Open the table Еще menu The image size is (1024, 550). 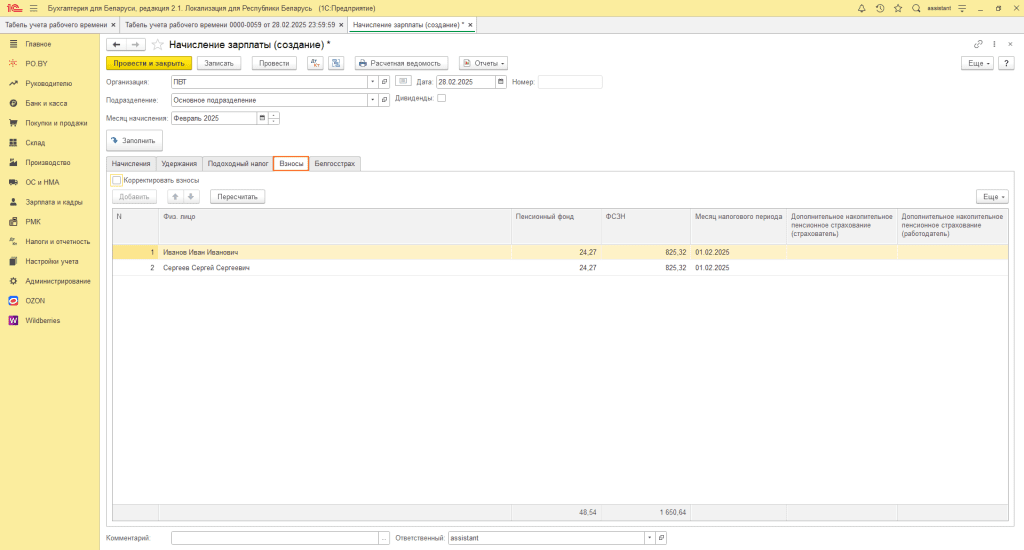(x=992, y=197)
